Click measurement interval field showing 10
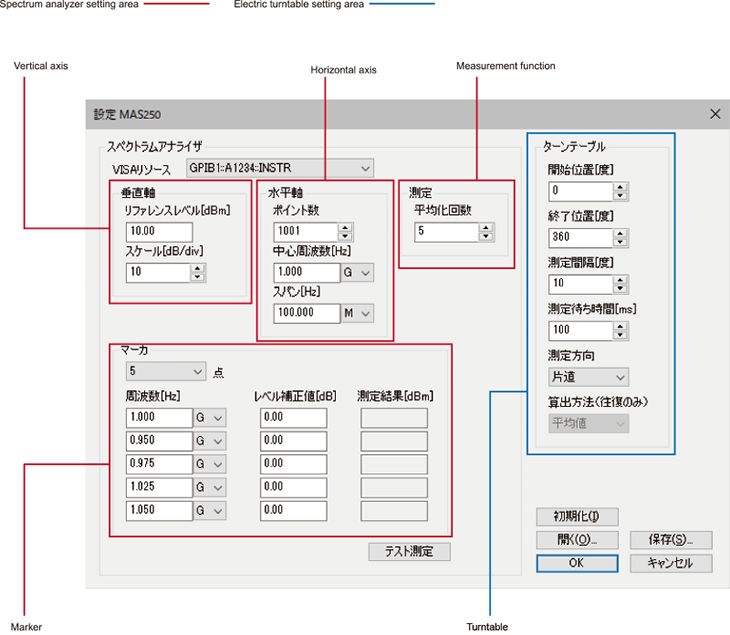Viewport: 730px width, 635px height. click(x=581, y=284)
